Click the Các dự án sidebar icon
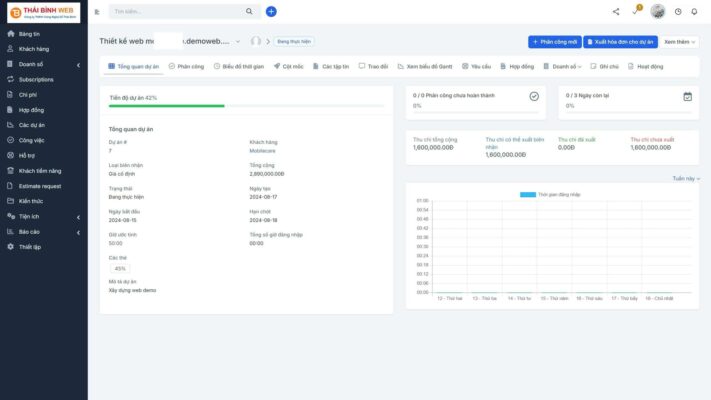The height and width of the screenshot is (400, 711). click(x=10, y=125)
